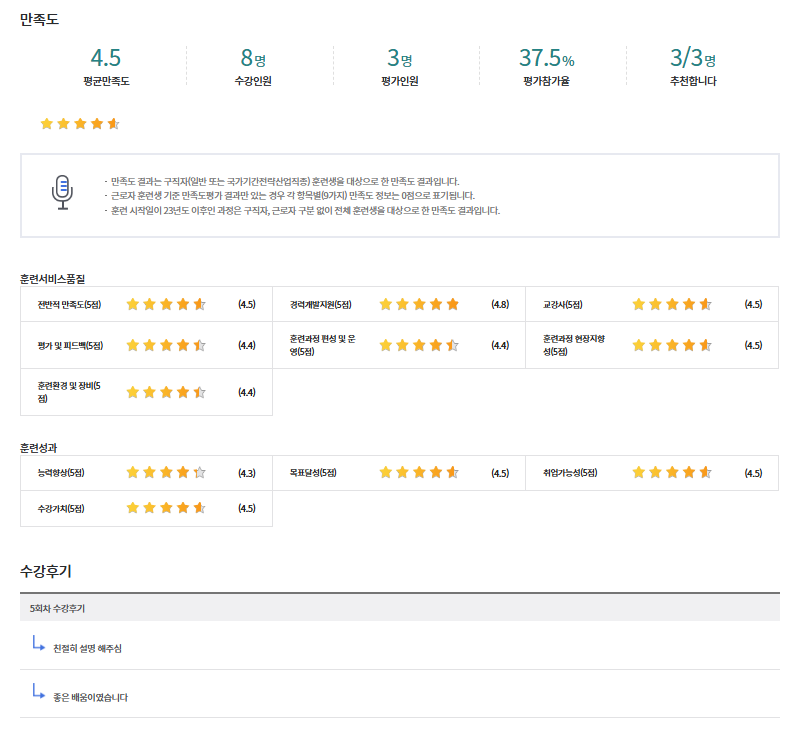Screen dimensions: 806x733
Task: Open the review text 친절히 설명 해주심
Action: pos(87,649)
